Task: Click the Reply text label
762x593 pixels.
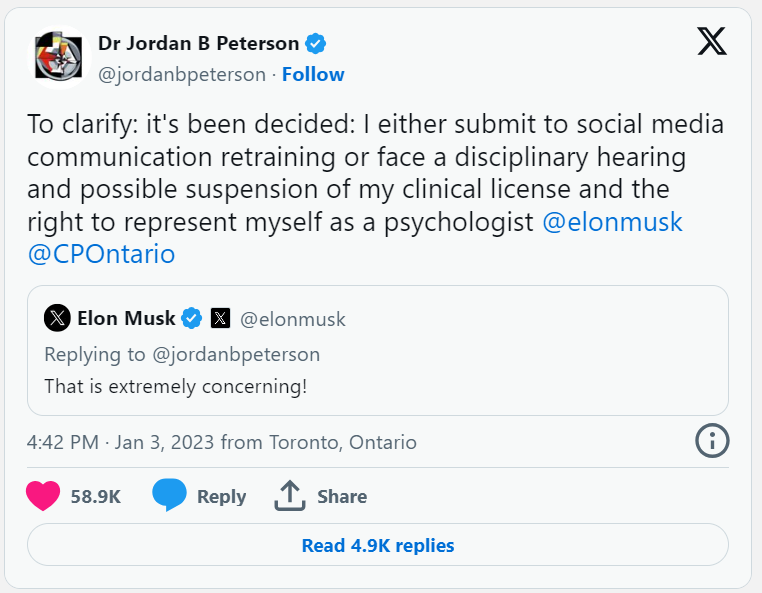Action: (222, 497)
